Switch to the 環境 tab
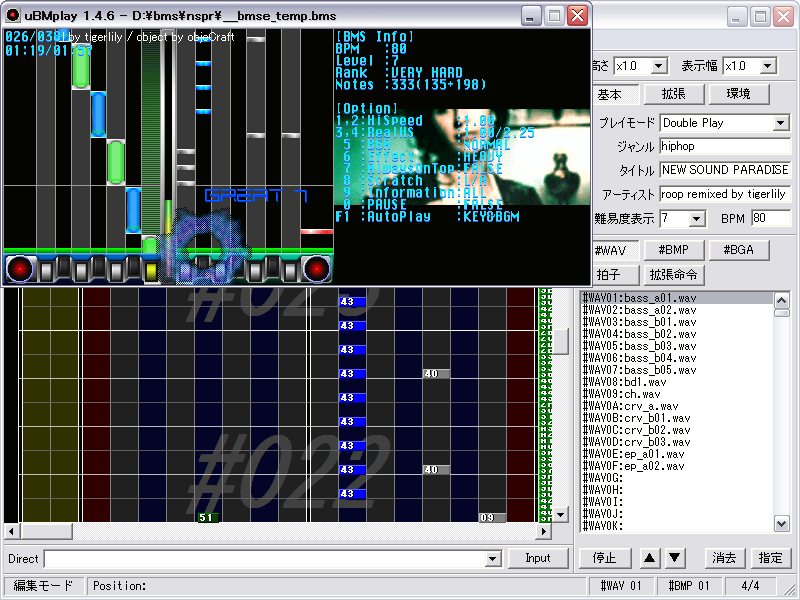The height and width of the screenshot is (600, 800). [738, 94]
